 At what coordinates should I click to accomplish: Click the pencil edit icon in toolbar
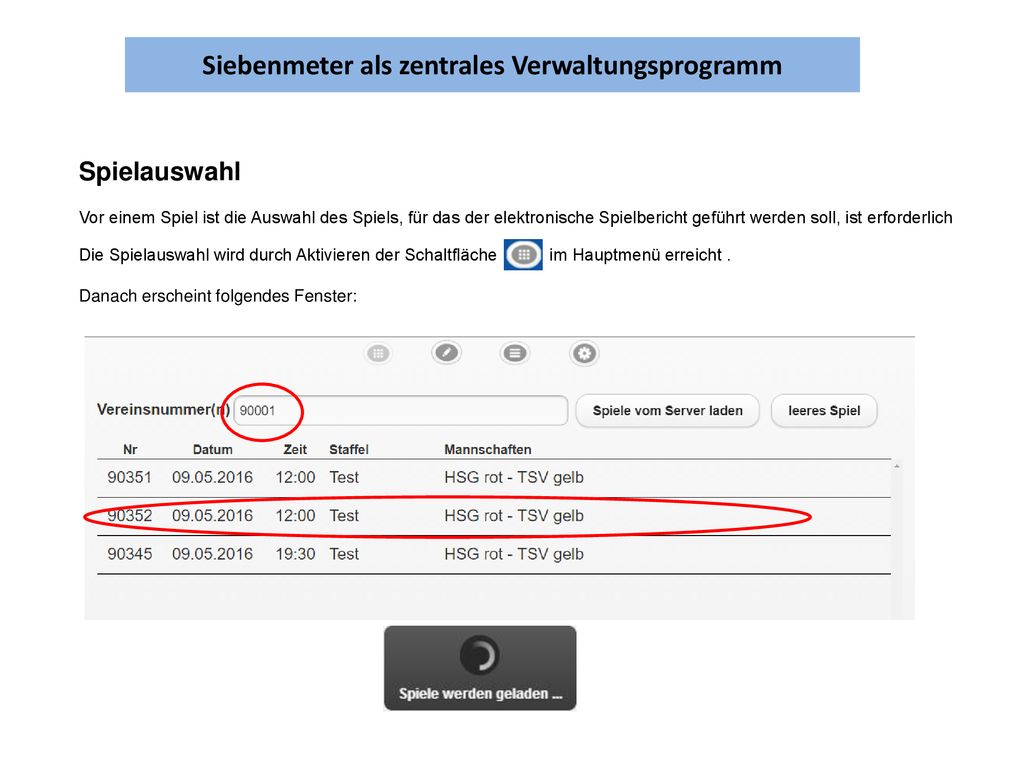[447, 353]
